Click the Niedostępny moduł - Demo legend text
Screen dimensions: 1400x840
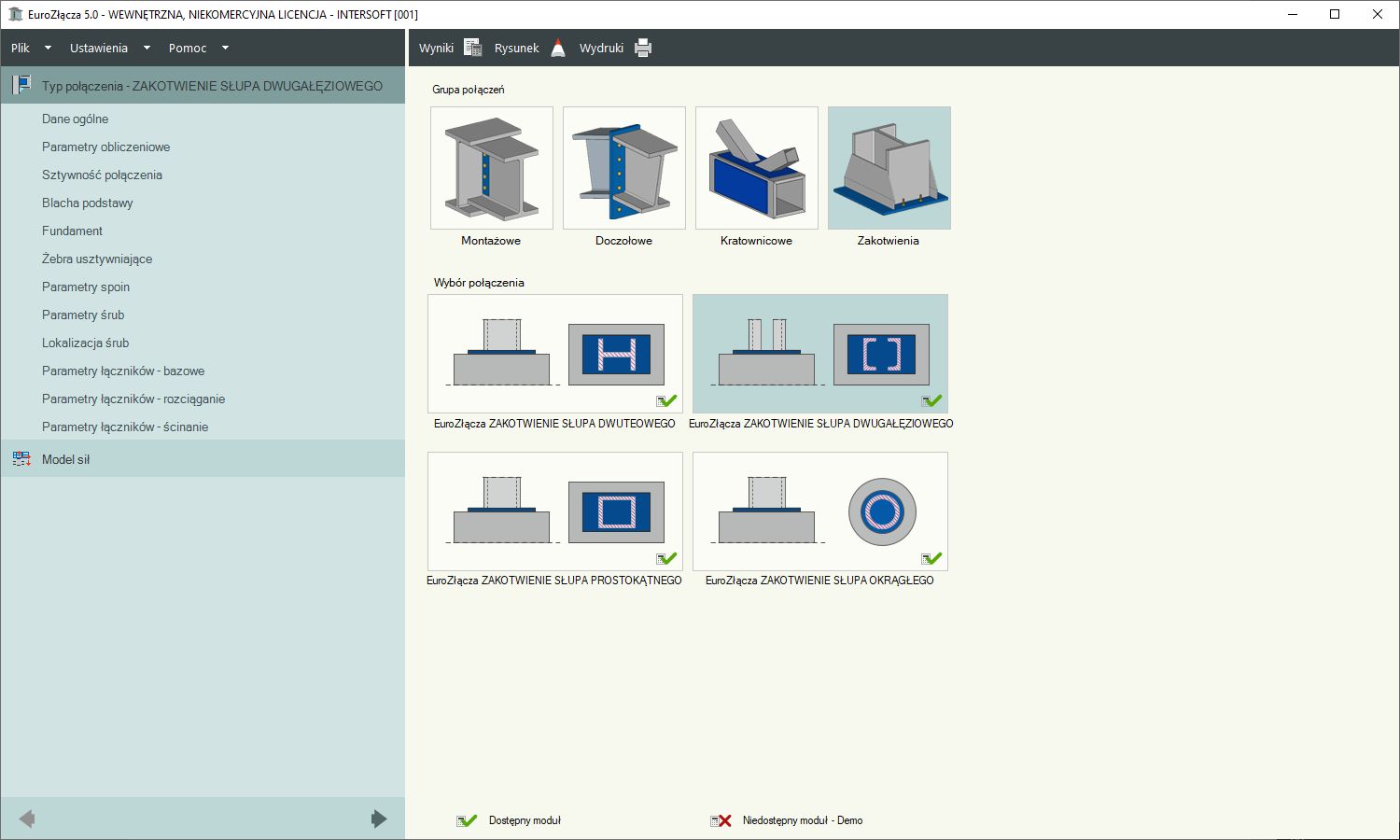tap(803, 820)
